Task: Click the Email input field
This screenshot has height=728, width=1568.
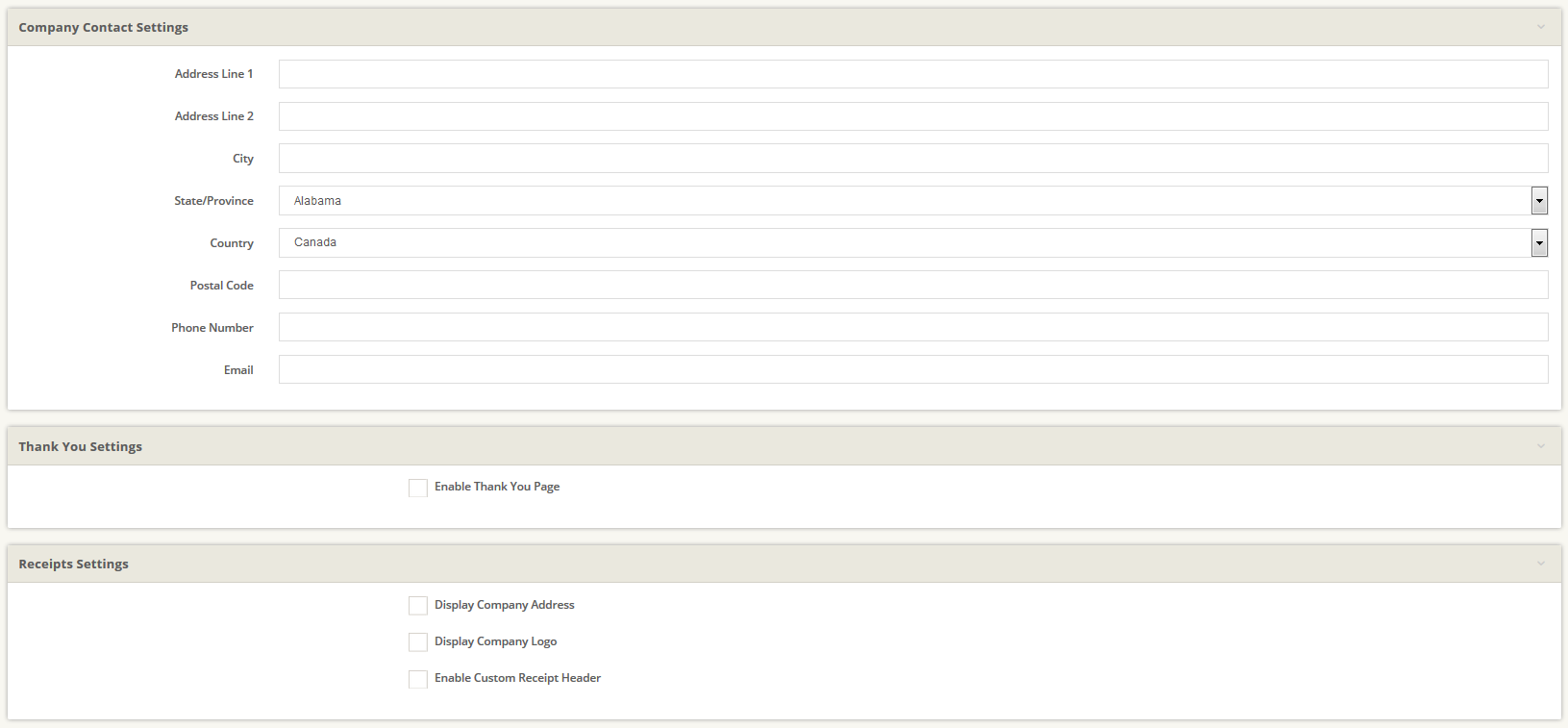Action: pyautogui.click(x=913, y=369)
